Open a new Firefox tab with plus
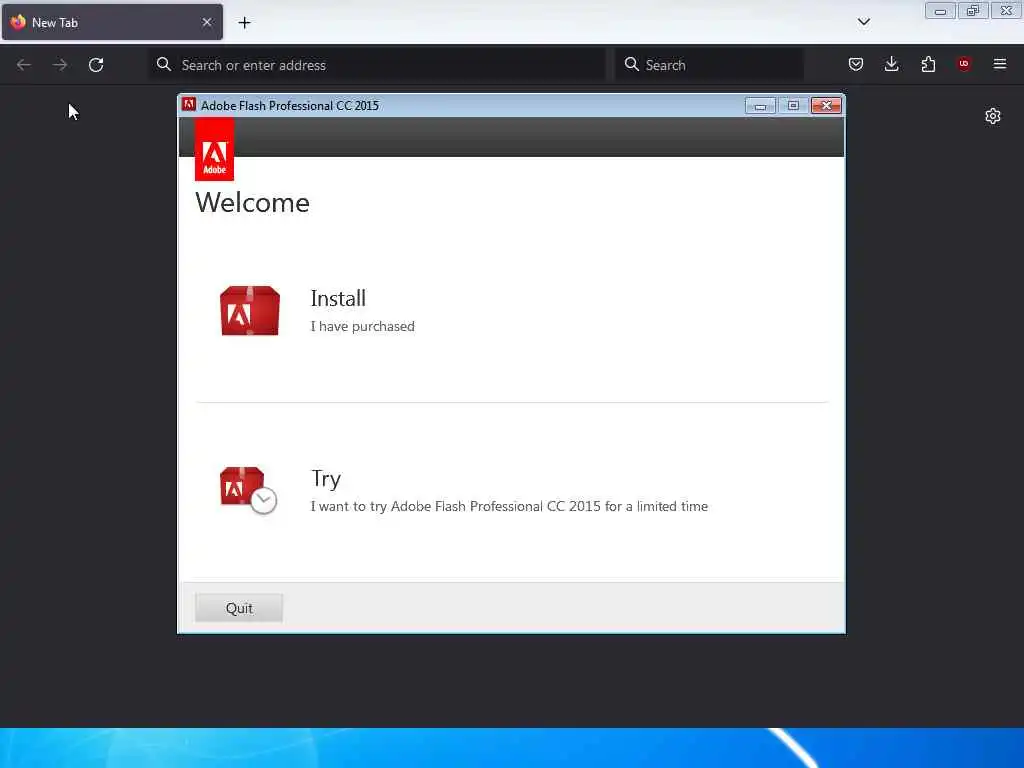Screen dimensions: 1024x768 coord(244,23)
